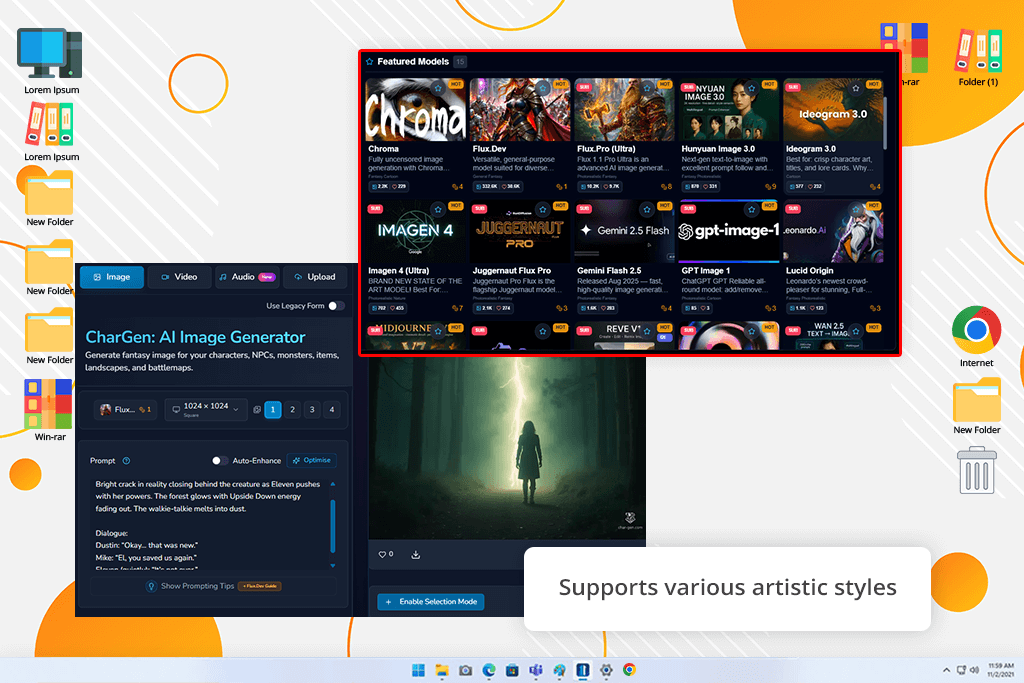Star the GPT Image 1 model card
The image size is (1024, 683).
point(751,210)
